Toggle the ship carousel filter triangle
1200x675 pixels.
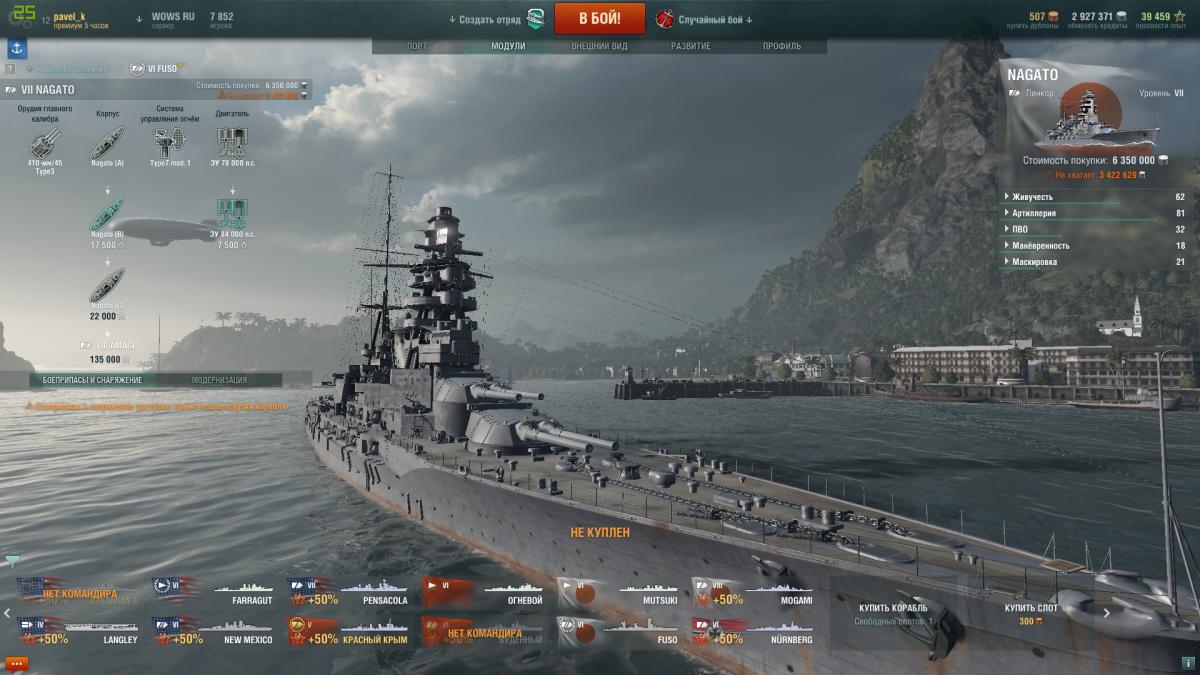(x=12, y=560)
